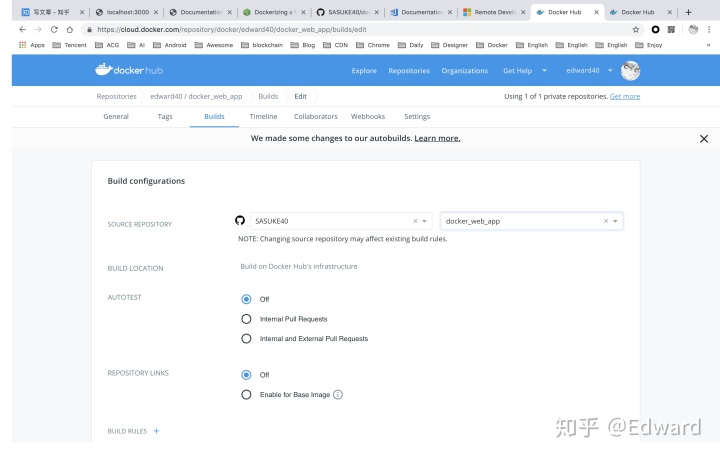Switch to the Settings tab
This screenshot has width=720, height=456.
(417, 117)
